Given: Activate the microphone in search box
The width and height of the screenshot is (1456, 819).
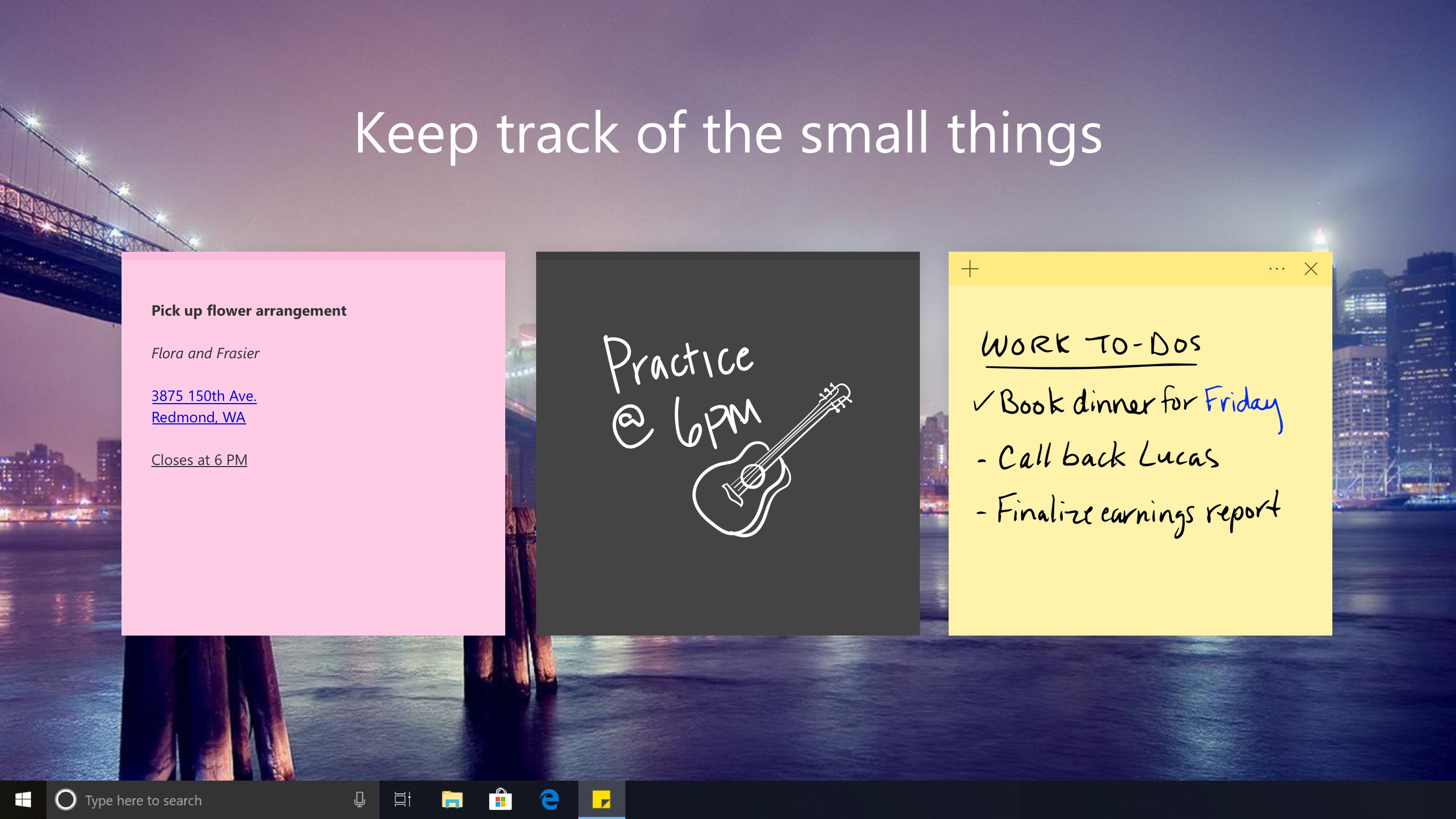Looking at the screenshot, I should (359, 800).
